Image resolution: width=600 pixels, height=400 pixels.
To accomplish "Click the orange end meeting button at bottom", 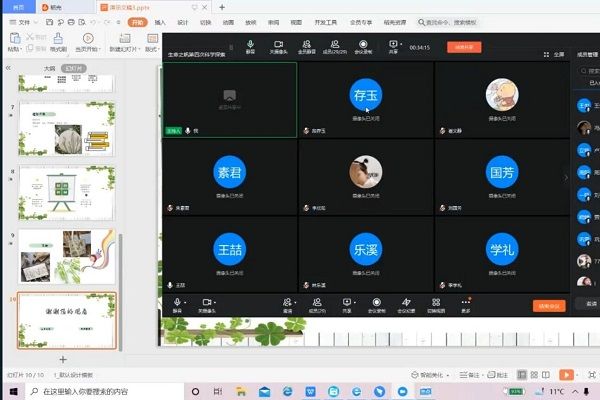I will (x=549, y=305).
